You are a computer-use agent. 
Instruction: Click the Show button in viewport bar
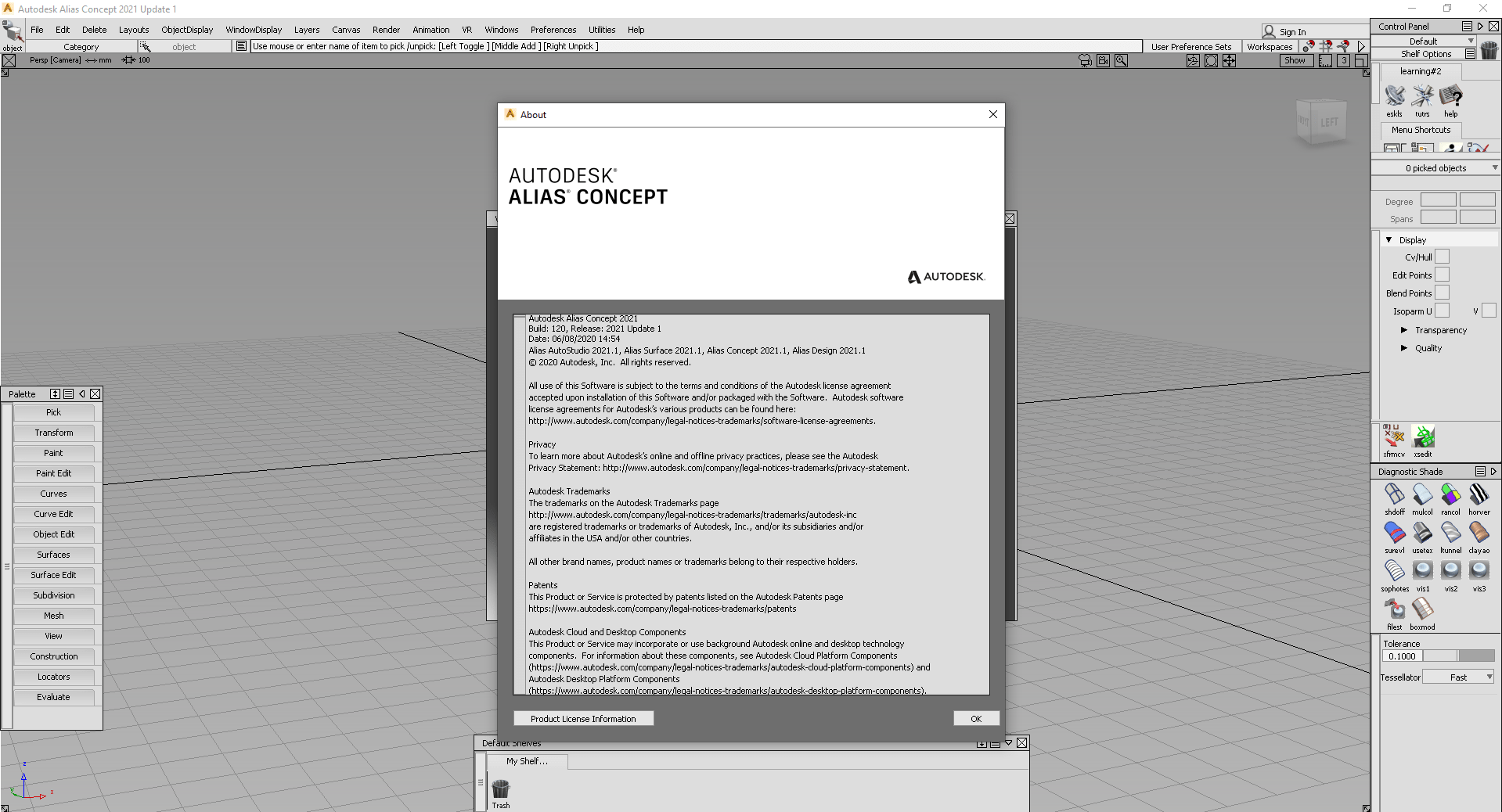point(1295,60)
